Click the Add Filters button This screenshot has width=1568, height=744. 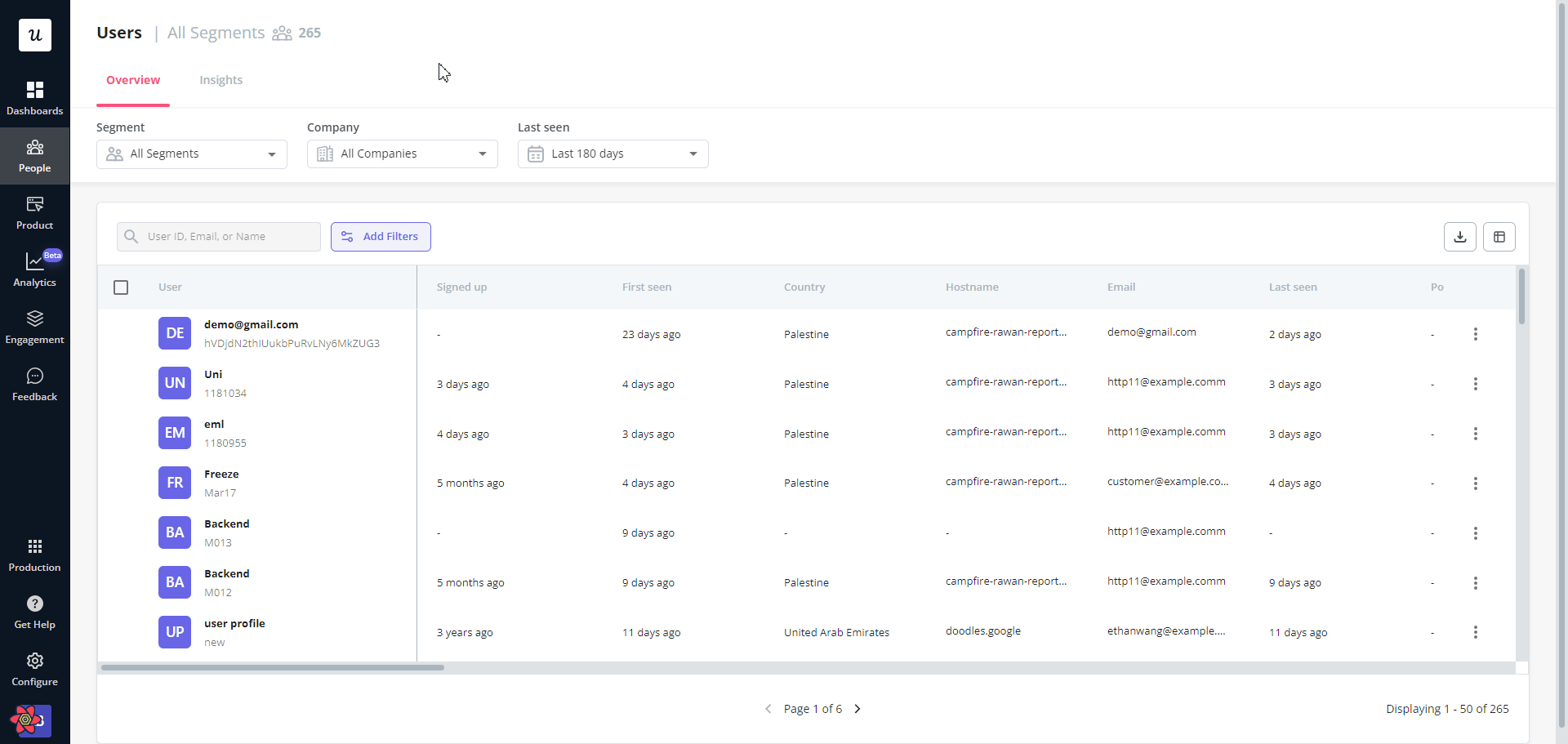coord(381,236)
